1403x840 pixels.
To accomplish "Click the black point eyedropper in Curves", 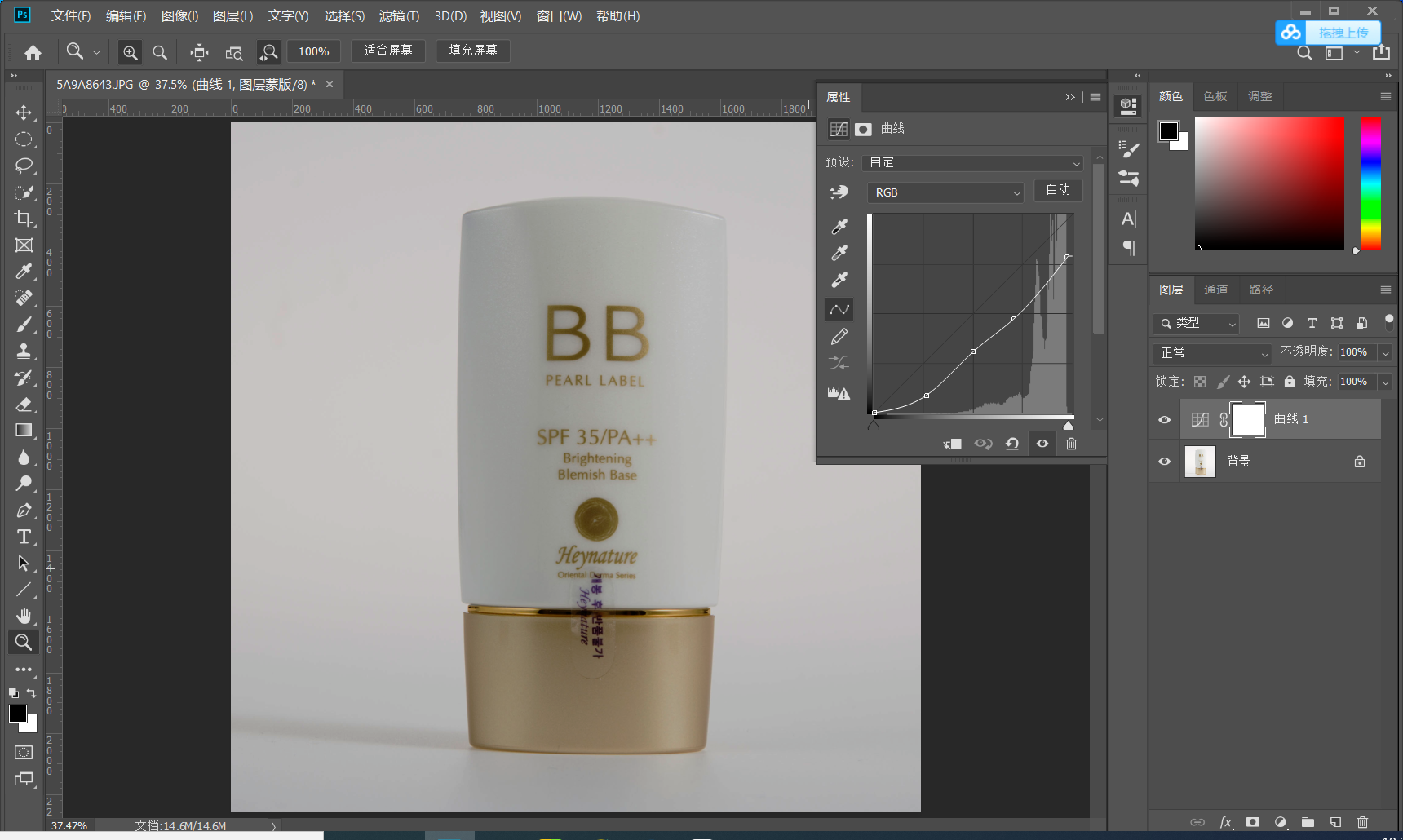I will tap(839, 226).
